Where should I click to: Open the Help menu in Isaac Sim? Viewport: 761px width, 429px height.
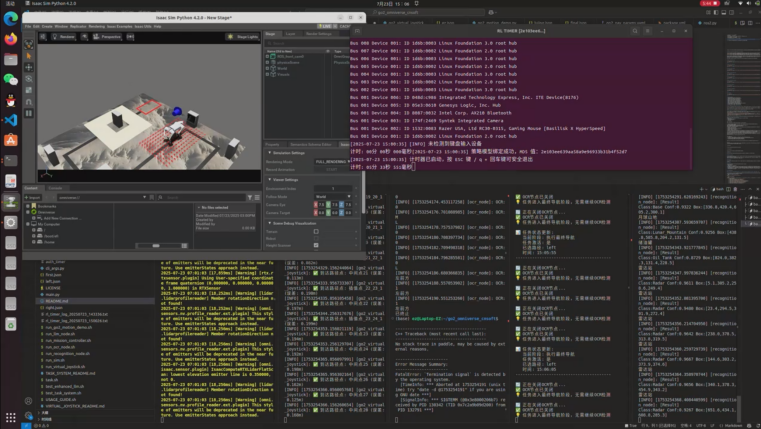tap(157, 26)
